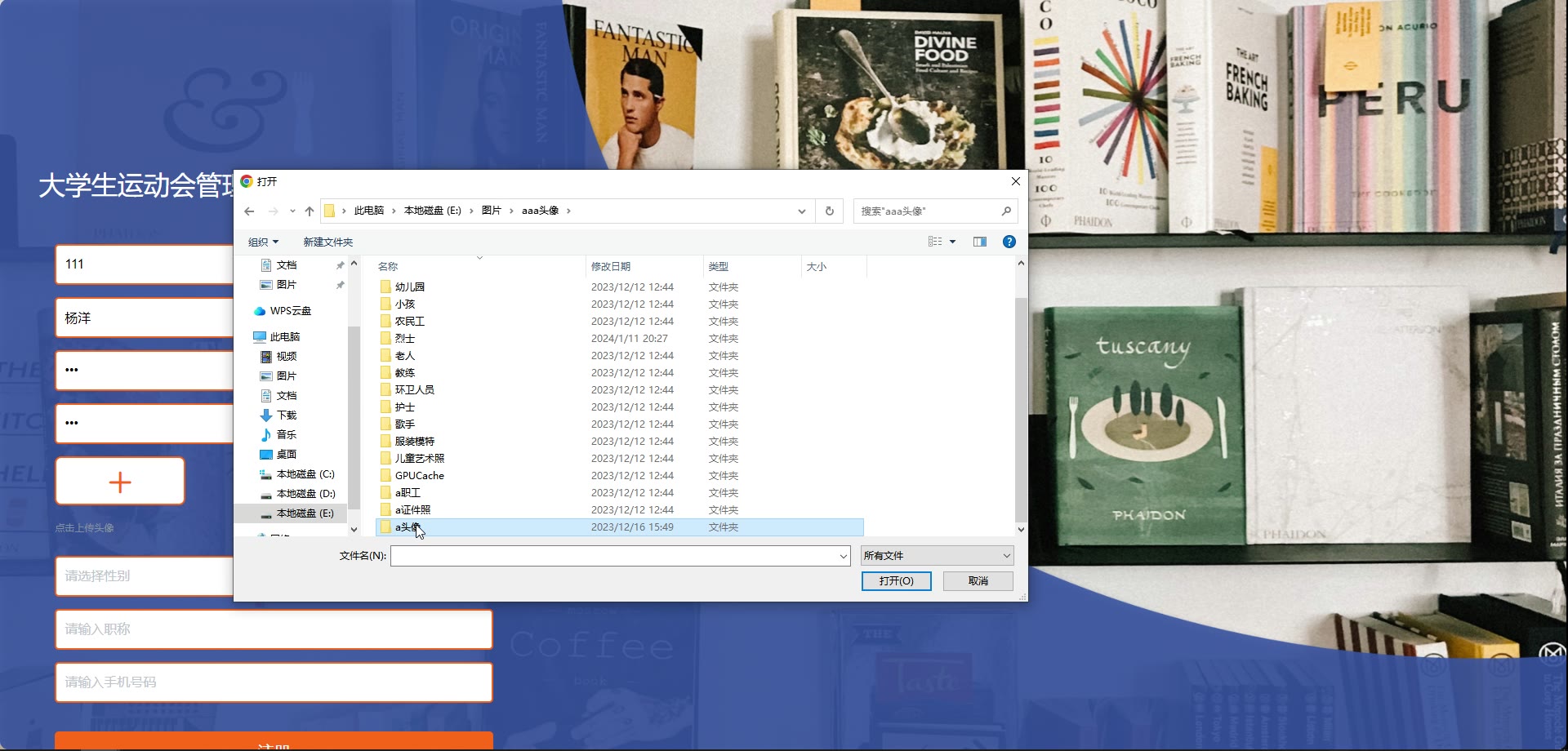Image resolution: width=1568 pixels, height=751 pixels.
Task: Click the folder icon at the address bar start
Action: (x=330, y=211)
